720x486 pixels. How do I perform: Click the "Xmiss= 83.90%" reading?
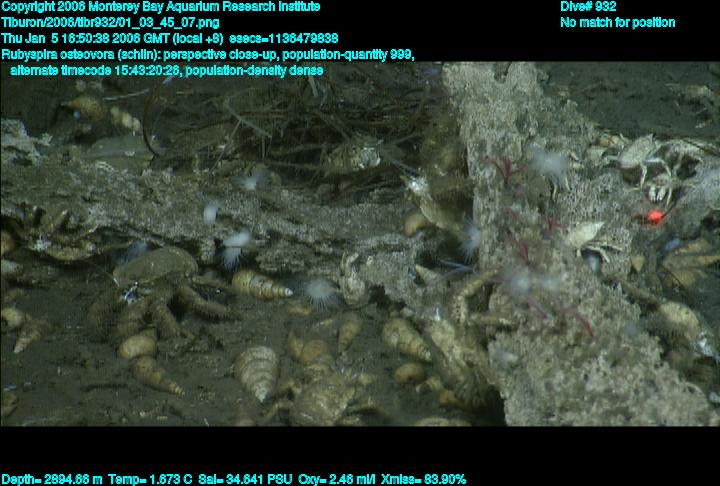click(x=423, y=480)
